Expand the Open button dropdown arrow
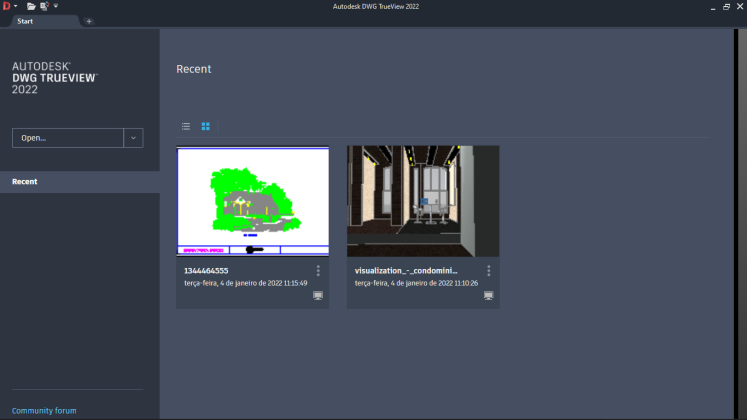The image size is (747, 420). 133,138
